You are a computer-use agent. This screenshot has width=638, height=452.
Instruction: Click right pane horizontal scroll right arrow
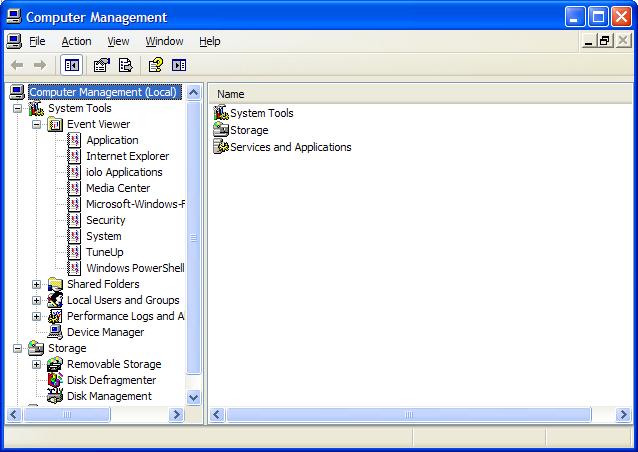623,415
